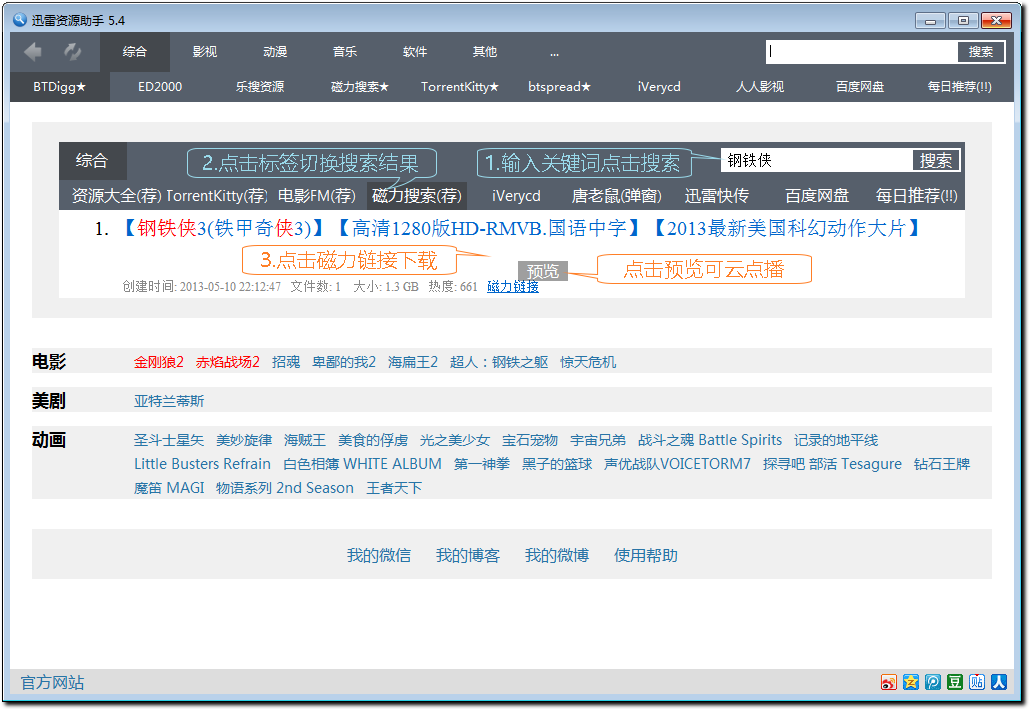The width and height of the screenshot is (1030, 709).
Task: Select the 每日推荐(!!) tab in the top navigation
Action: tap(960, 87)
